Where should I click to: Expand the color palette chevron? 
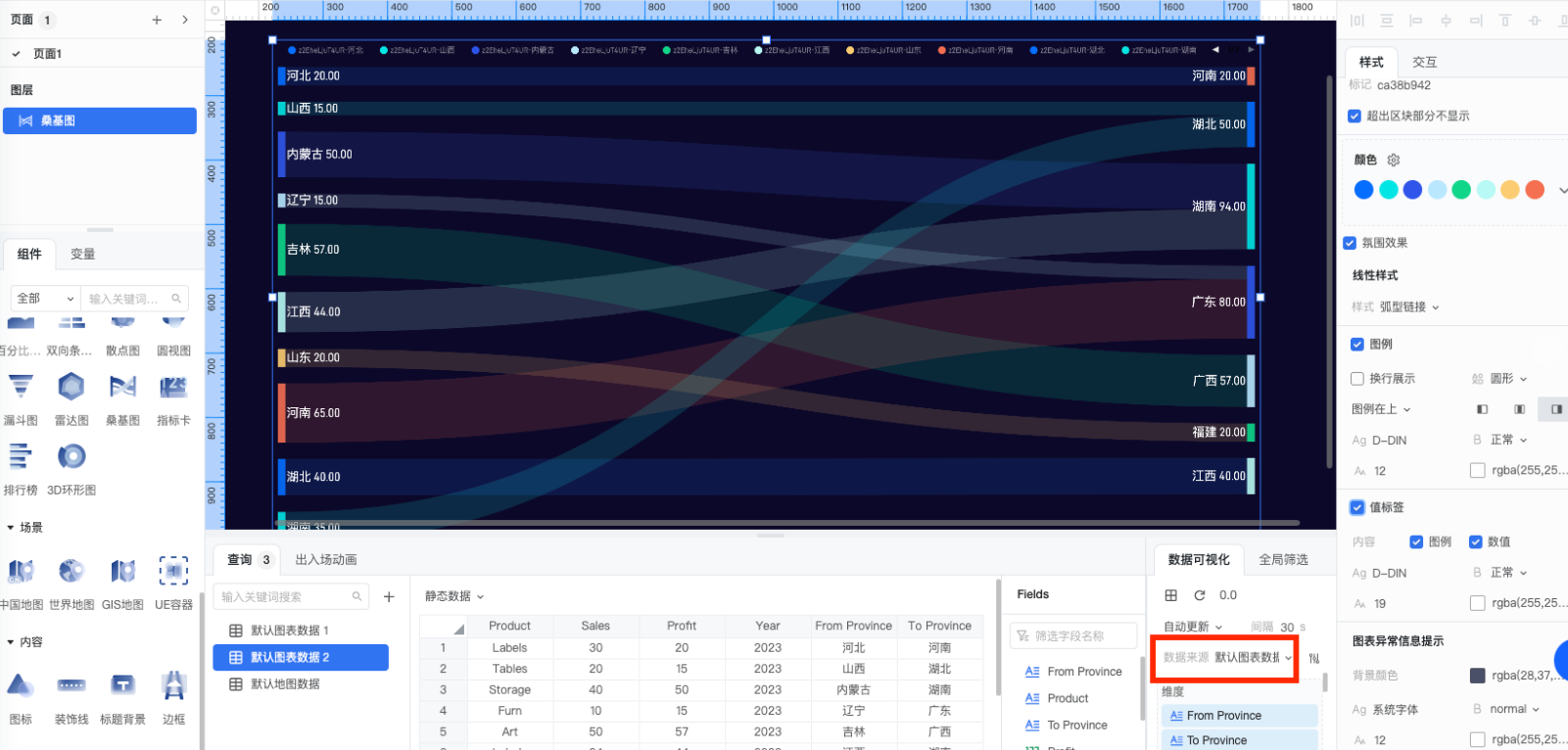pyautogui.click(x=1562, y=191)
